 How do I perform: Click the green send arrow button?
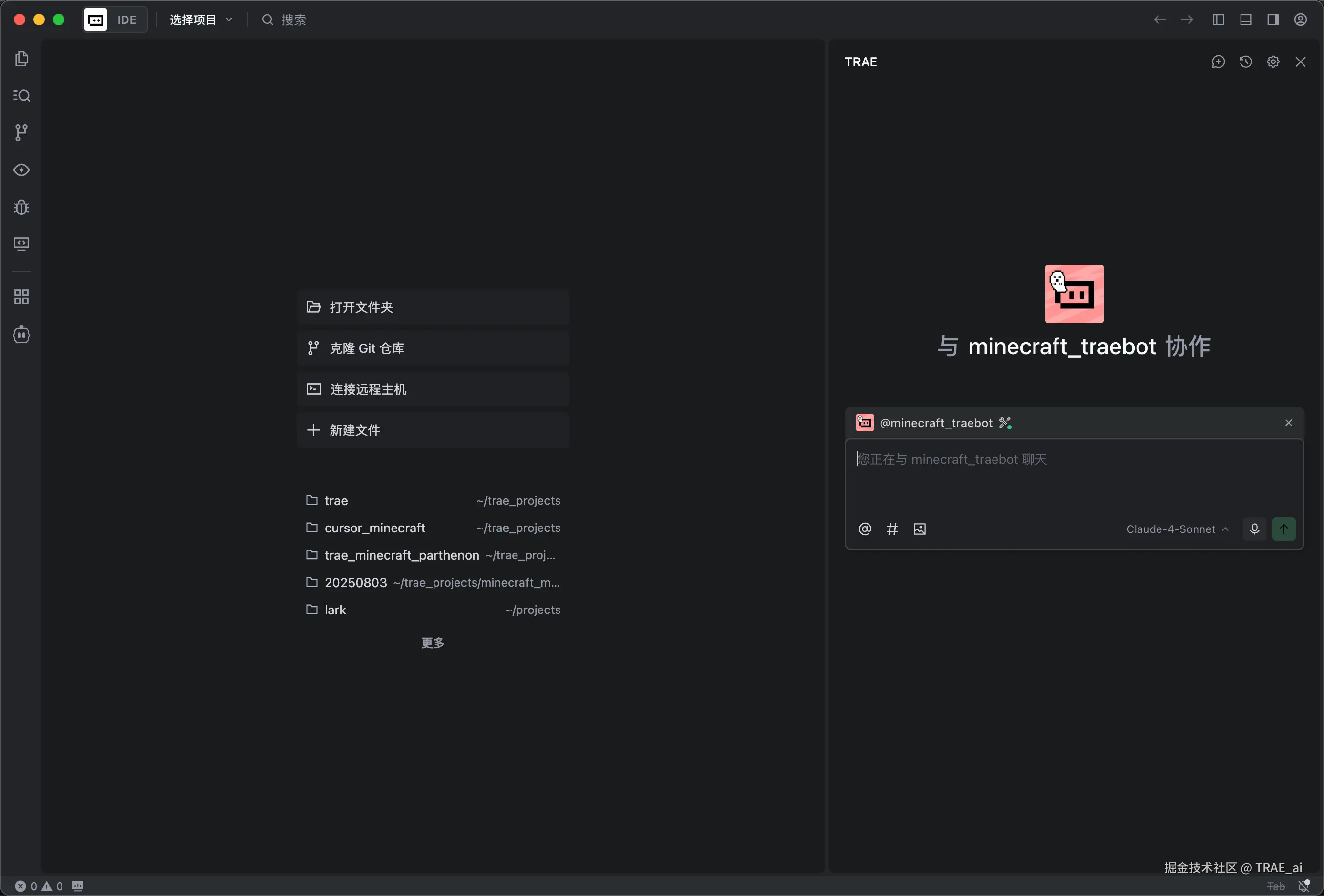click(1283, 529)
